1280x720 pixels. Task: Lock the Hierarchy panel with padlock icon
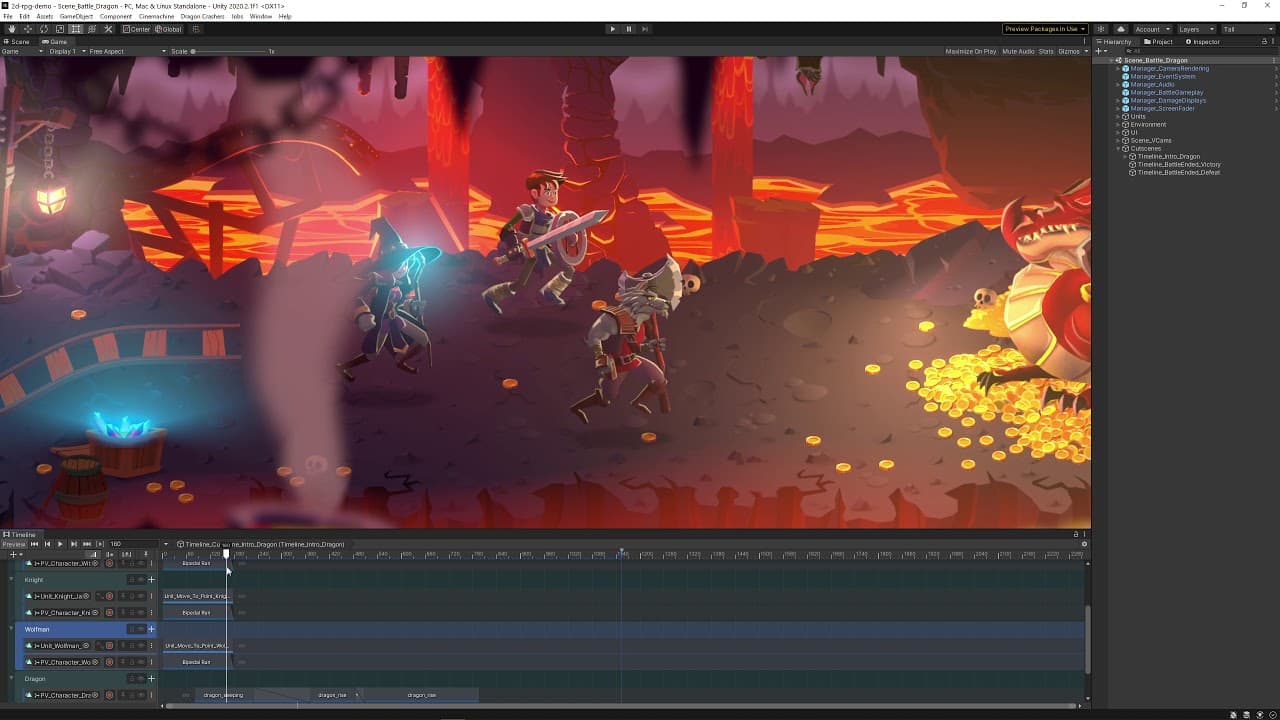[1266, 42]
